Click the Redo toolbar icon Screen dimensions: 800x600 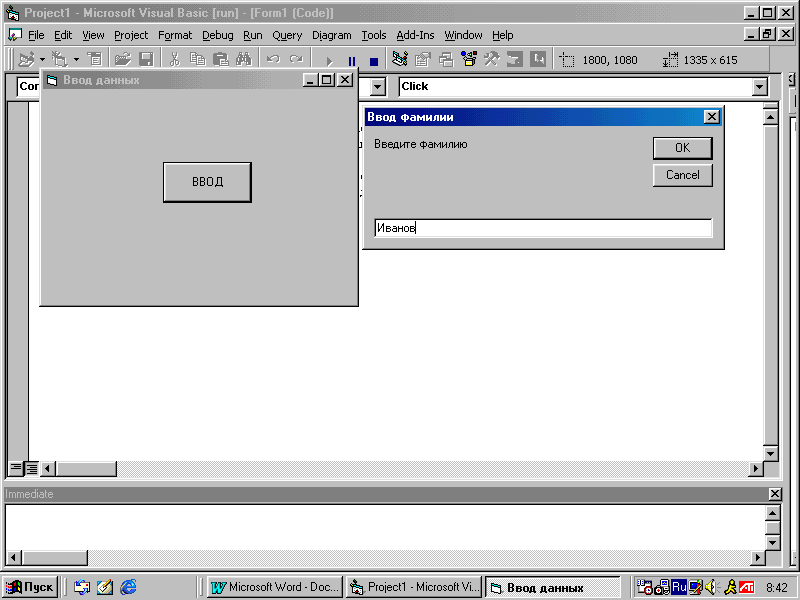(x=296, y=59)
